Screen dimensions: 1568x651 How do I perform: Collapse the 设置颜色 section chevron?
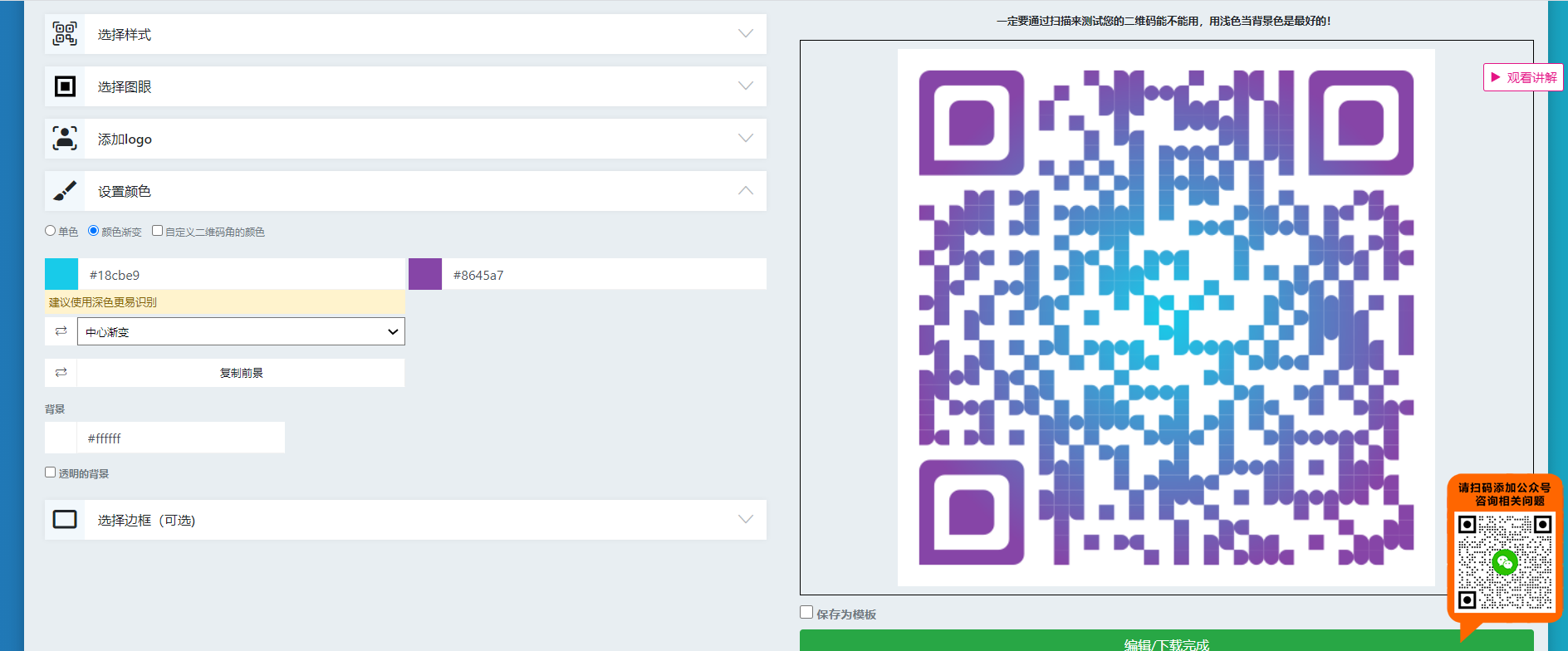pyautogui.click(x=746, y=191)
